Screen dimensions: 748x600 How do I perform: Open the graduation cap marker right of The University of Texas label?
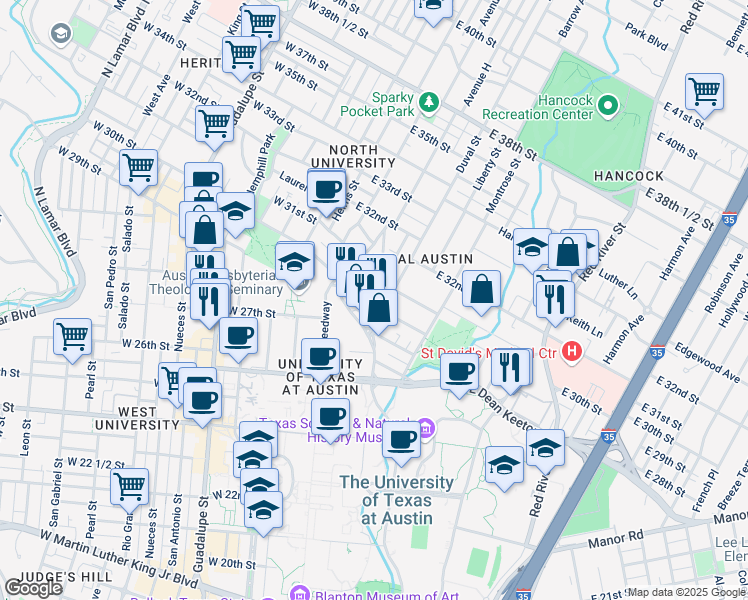click(x=505, y=465)
